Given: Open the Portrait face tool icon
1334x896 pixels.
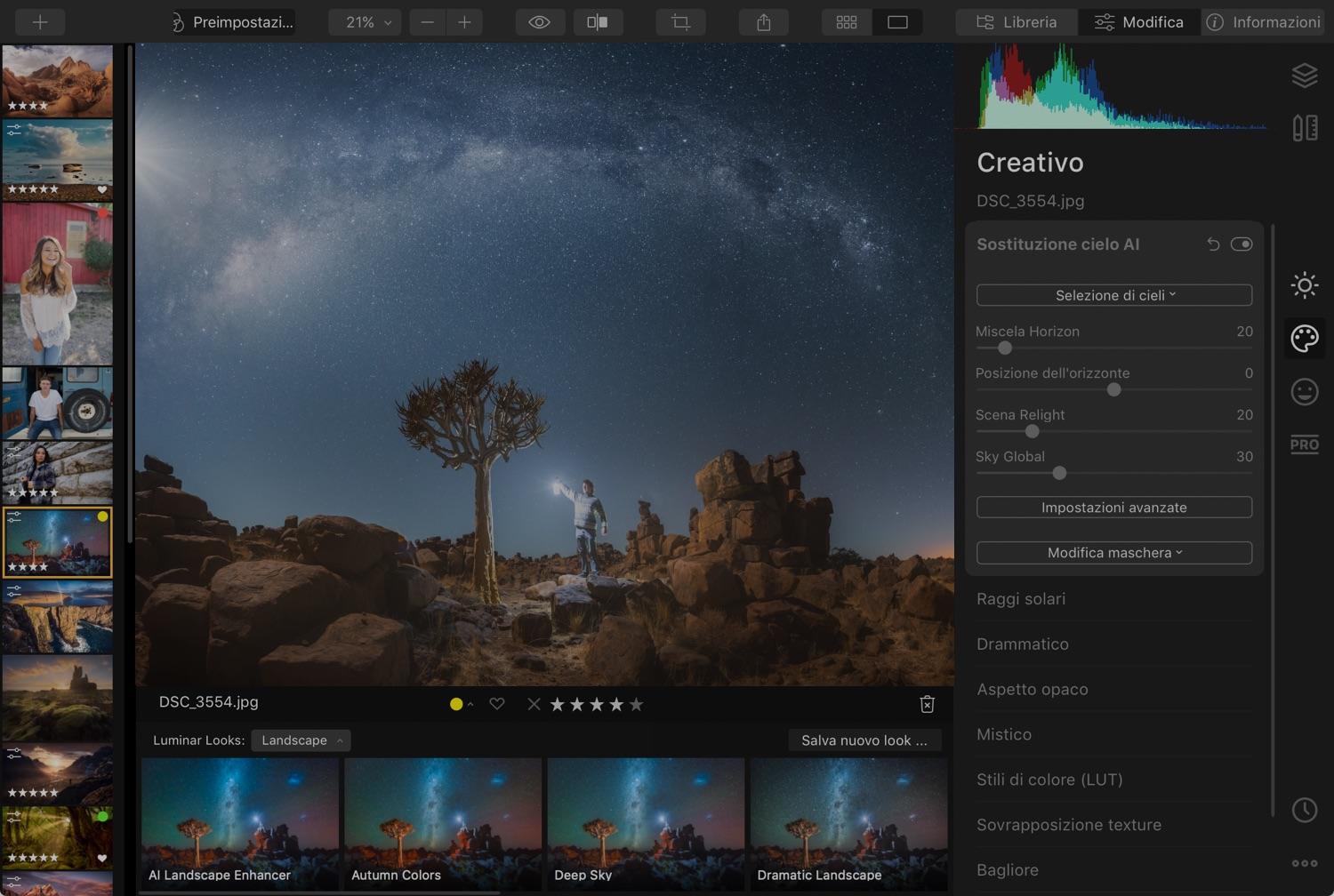Looking at the screenshot, I should click(x=1304, y=391).
